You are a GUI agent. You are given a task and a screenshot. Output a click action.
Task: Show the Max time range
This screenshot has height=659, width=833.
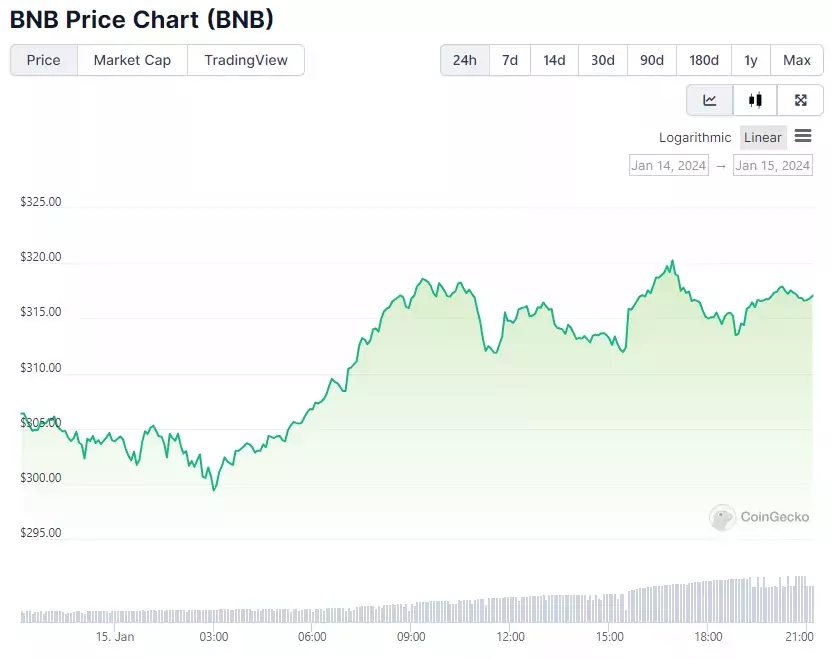pyautogui.click(x=797, y=60)
